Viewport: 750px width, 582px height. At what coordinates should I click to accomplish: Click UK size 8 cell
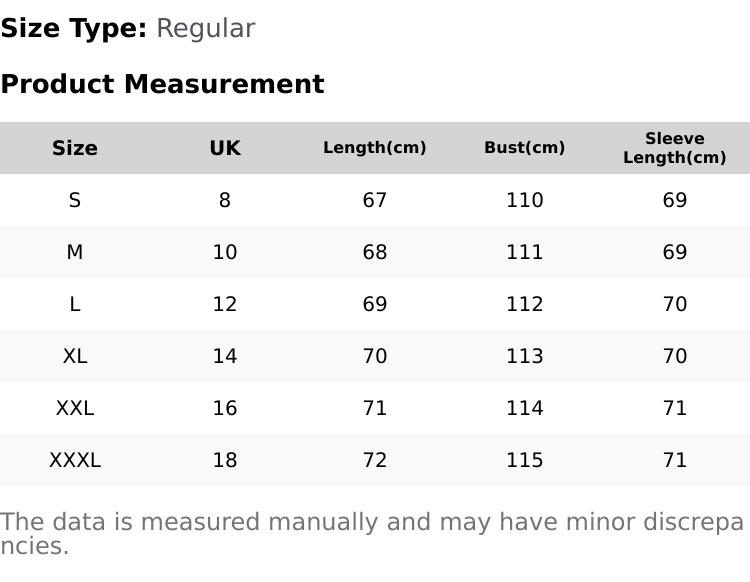click(x=225, y=200)
